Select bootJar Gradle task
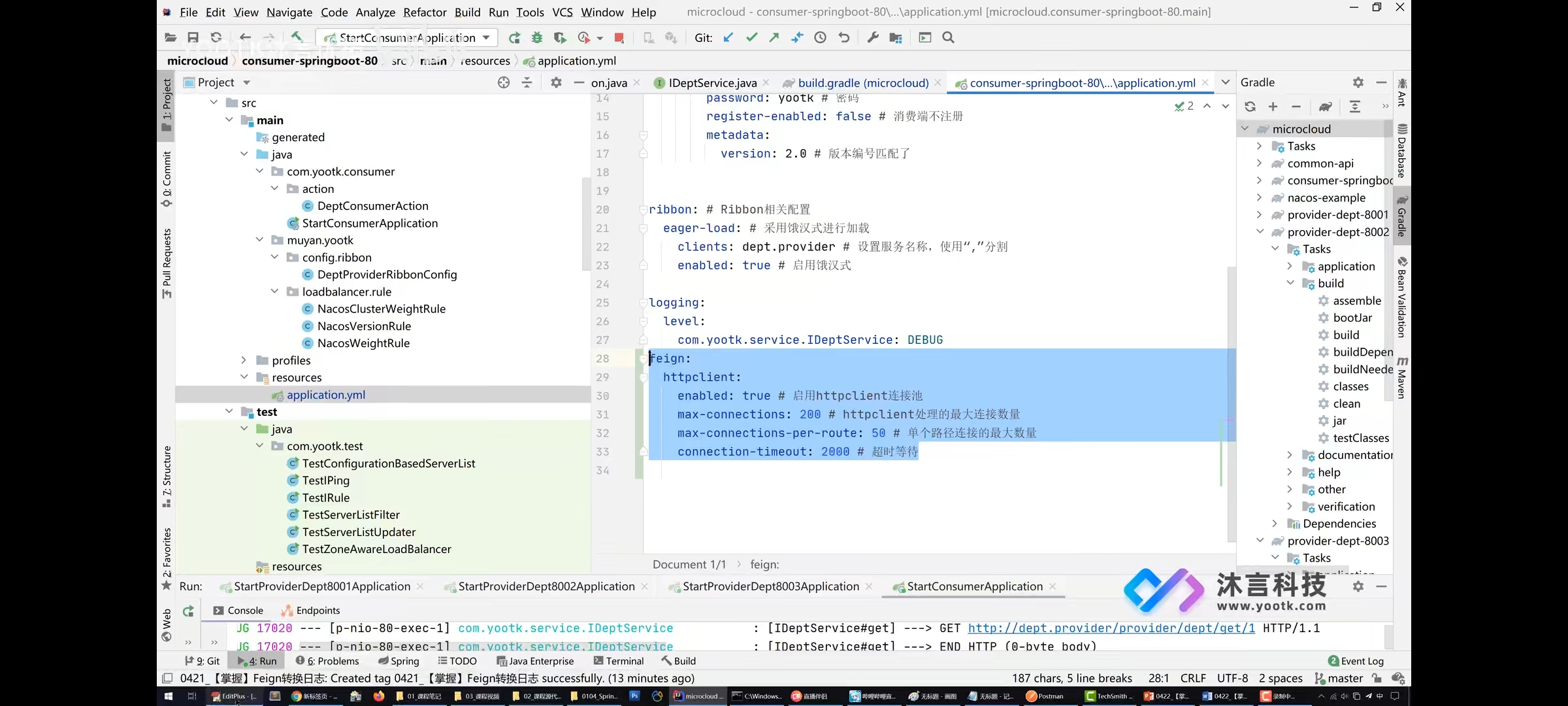 (x=1352, y=318)
